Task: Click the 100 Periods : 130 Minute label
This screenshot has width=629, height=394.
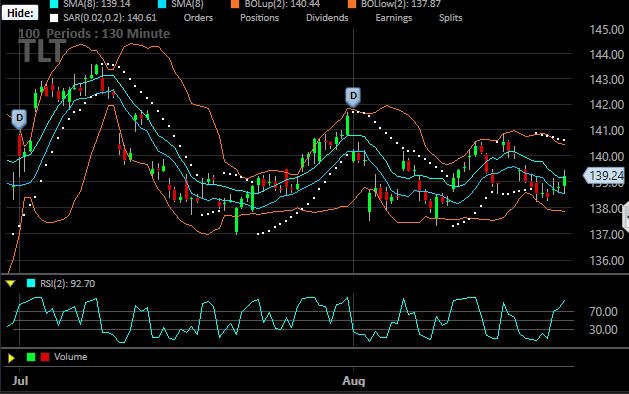Action: 94,33
